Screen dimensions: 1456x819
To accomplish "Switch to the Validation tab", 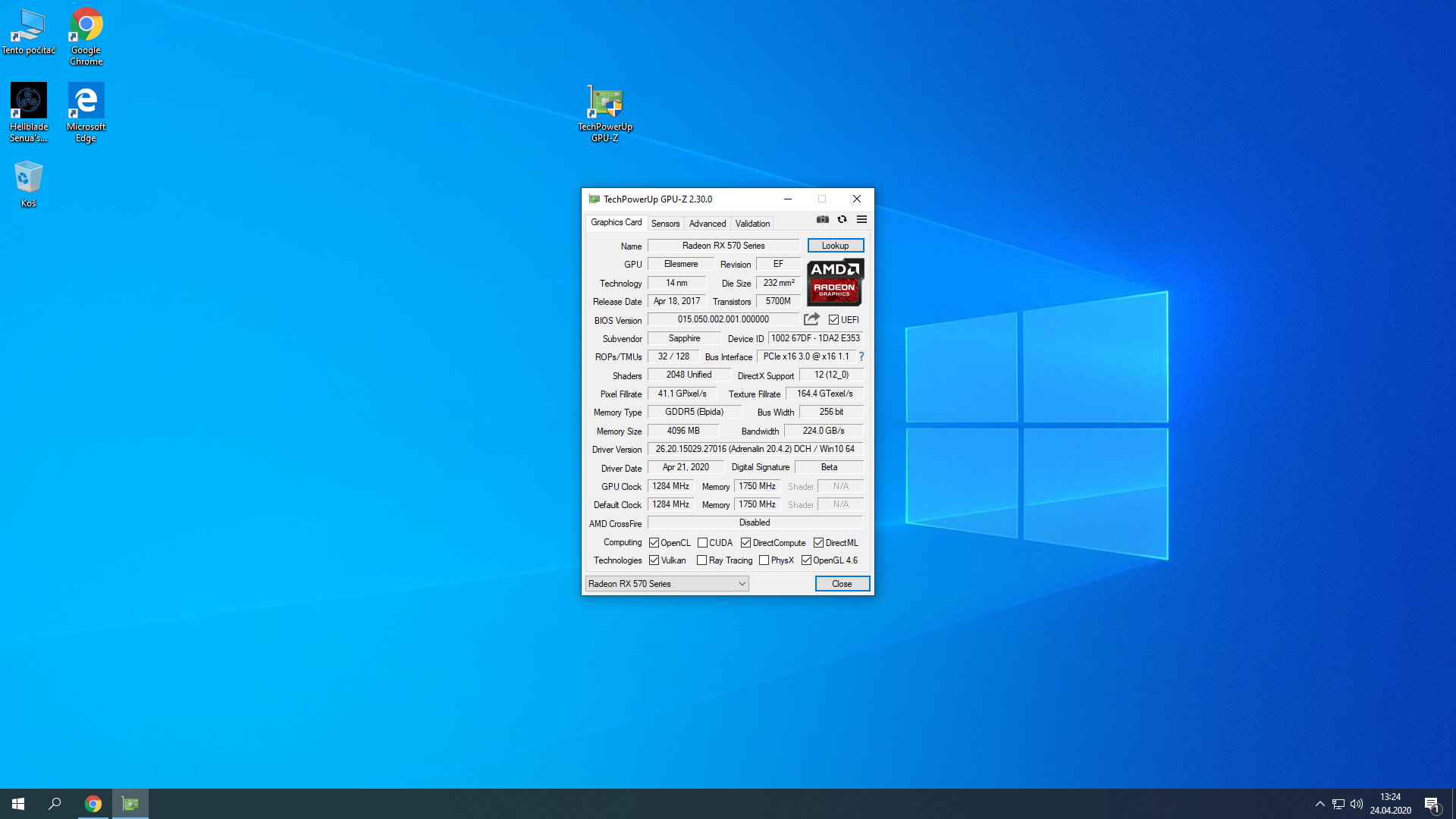I will [x=752, y=224].
